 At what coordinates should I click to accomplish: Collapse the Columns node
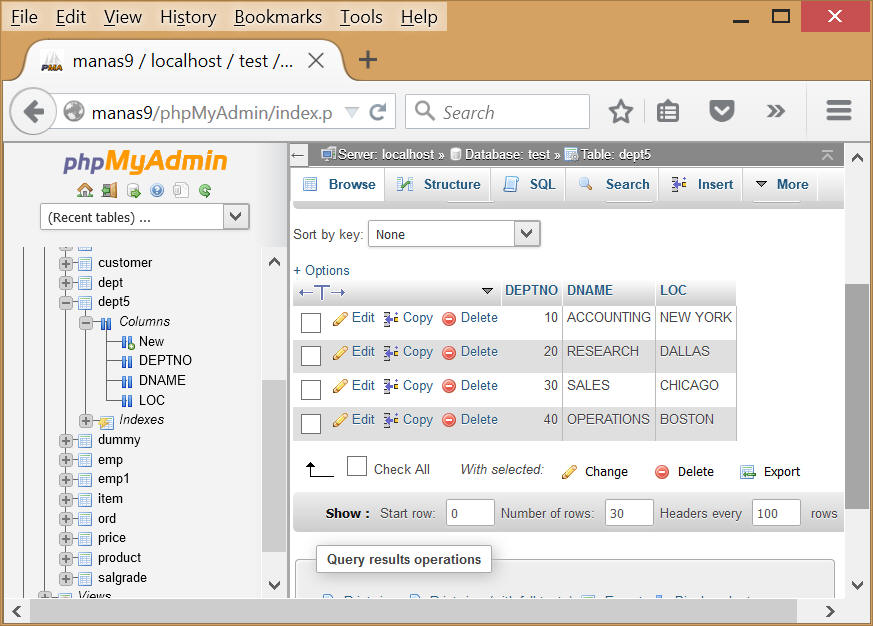(86, 322)
